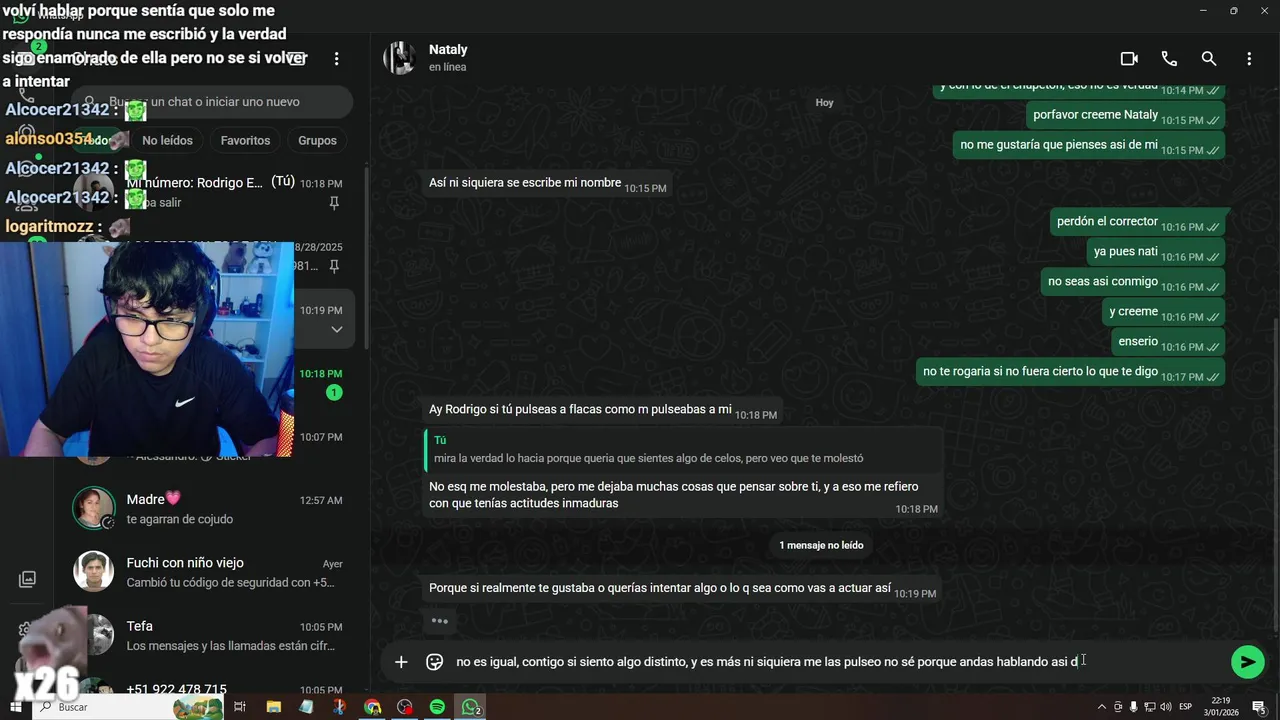
Task: Open the notification center with 5 alerts
Action: coord(1259,707)
